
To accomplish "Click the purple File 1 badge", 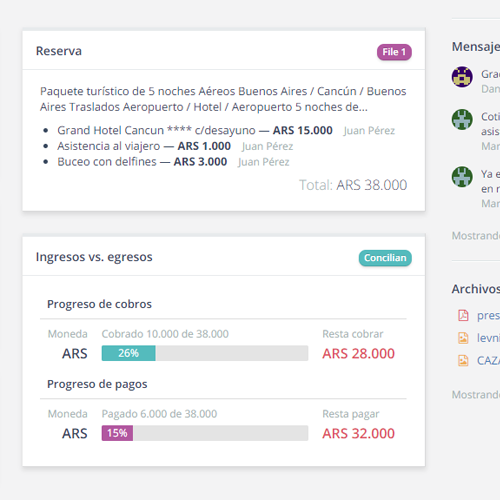I will (x=394, y=52).
